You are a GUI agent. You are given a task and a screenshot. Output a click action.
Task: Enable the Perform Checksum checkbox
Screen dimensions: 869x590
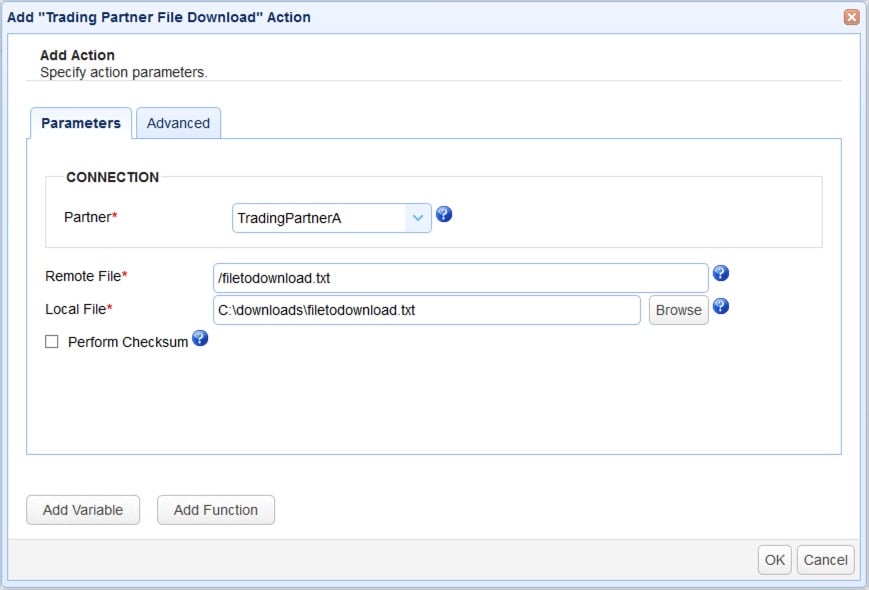click(52, 342)
